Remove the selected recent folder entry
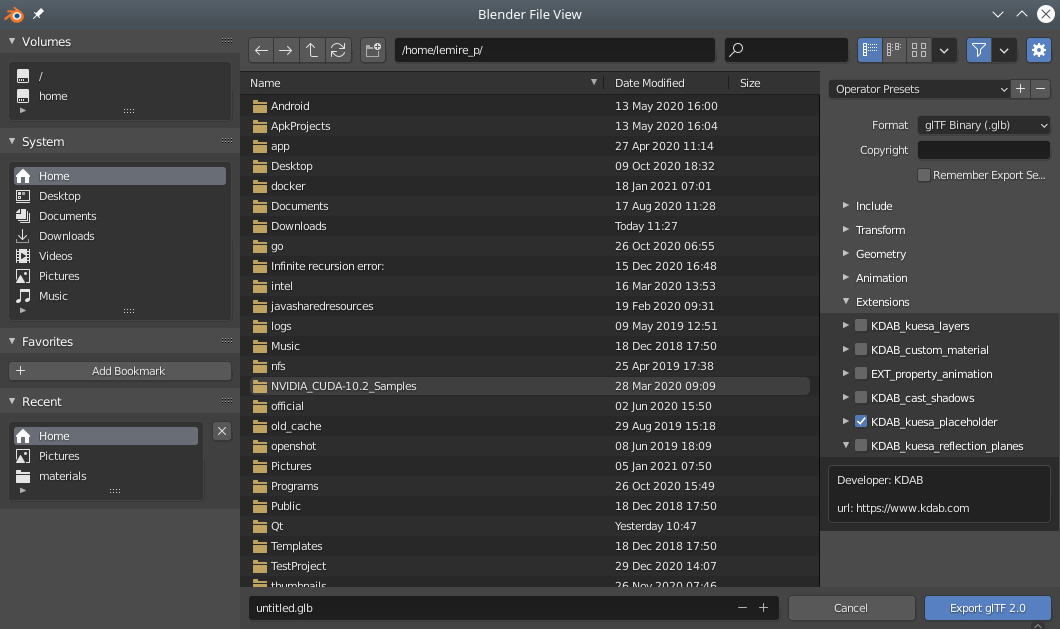Image resolution: width=1060 pixels, height=629 pixels. point(222,431)
